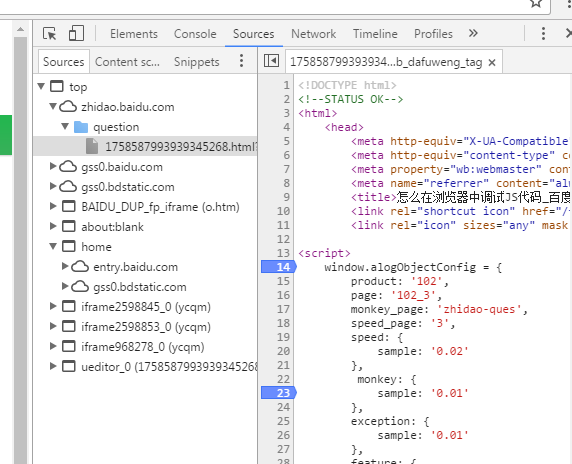Collapse the home frame node
The height and width of the screenshot is (464, 572).
[53, 246]
